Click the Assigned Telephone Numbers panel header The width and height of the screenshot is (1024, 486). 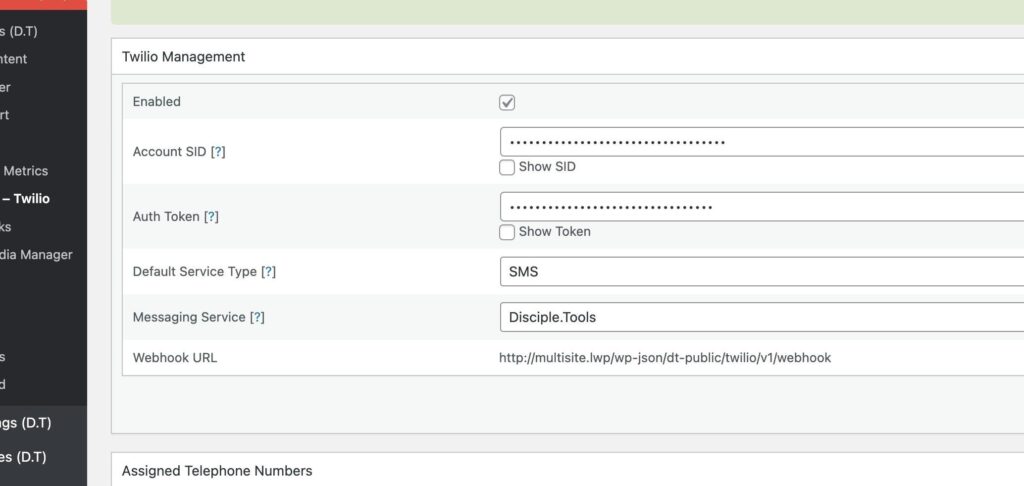217,471
